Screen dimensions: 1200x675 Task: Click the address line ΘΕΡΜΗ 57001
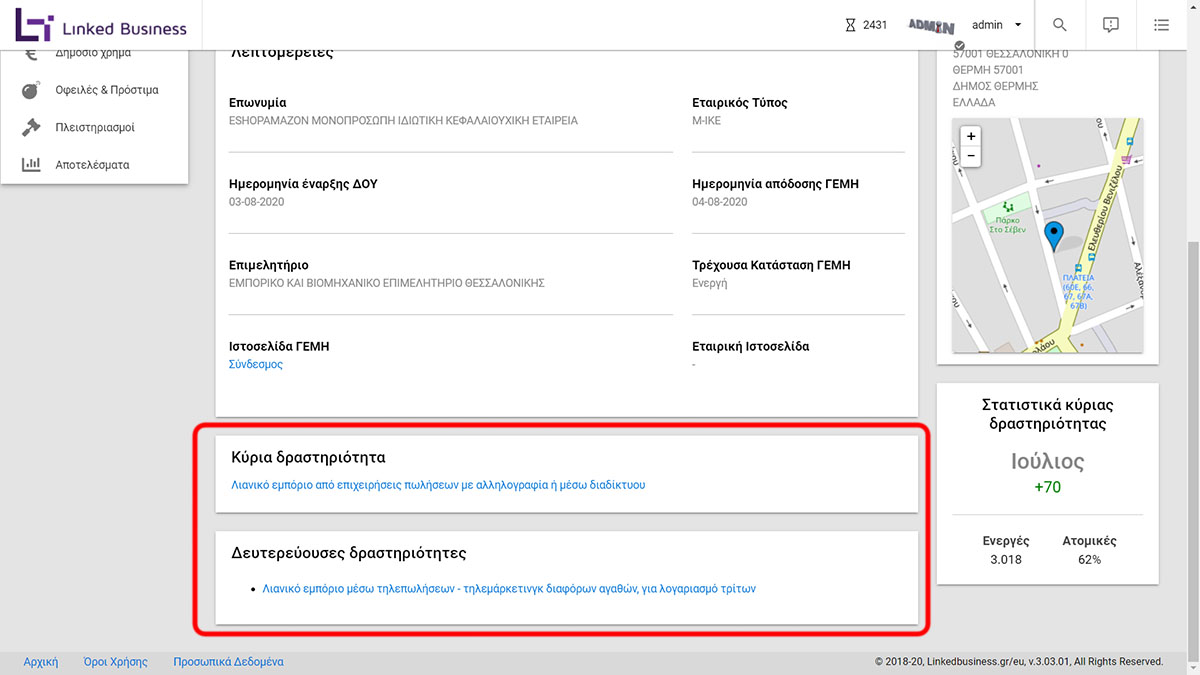pyautogui.click(x=988, y=70)
